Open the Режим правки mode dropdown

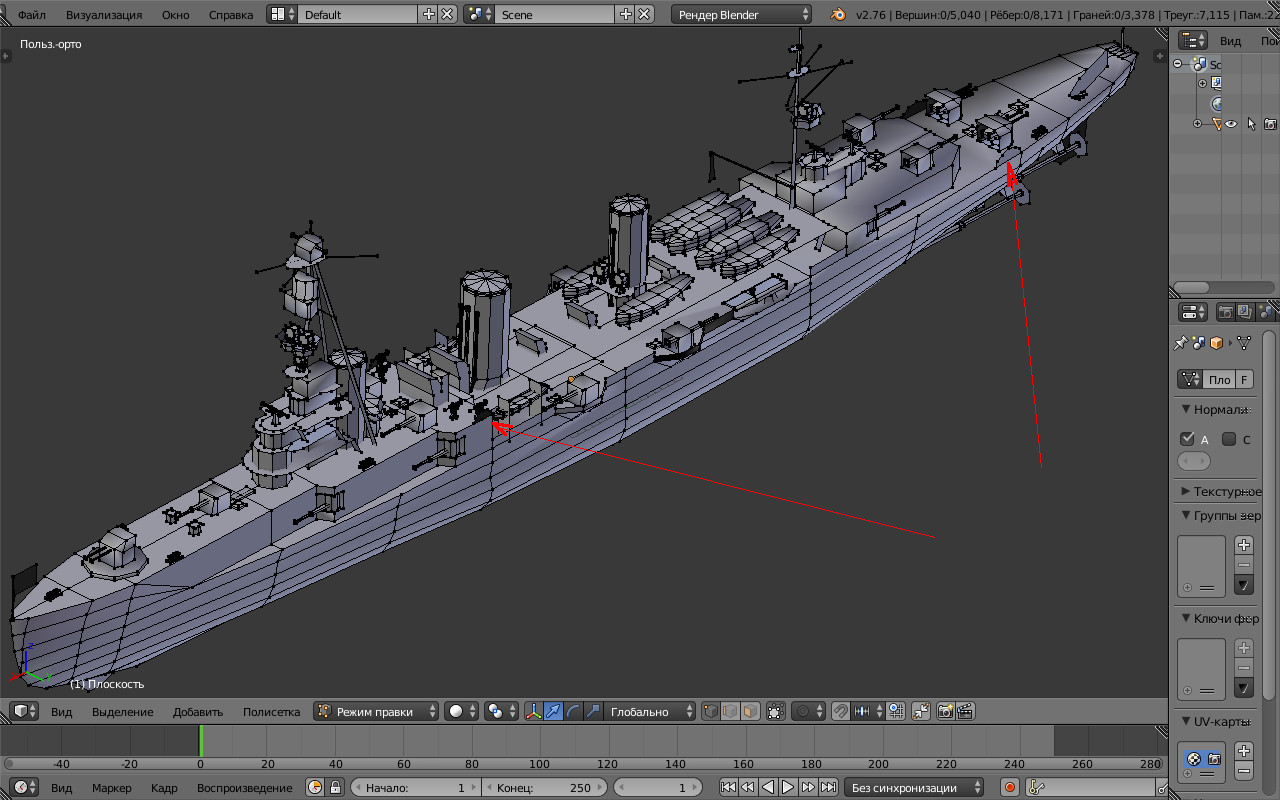tap(376, 712)
